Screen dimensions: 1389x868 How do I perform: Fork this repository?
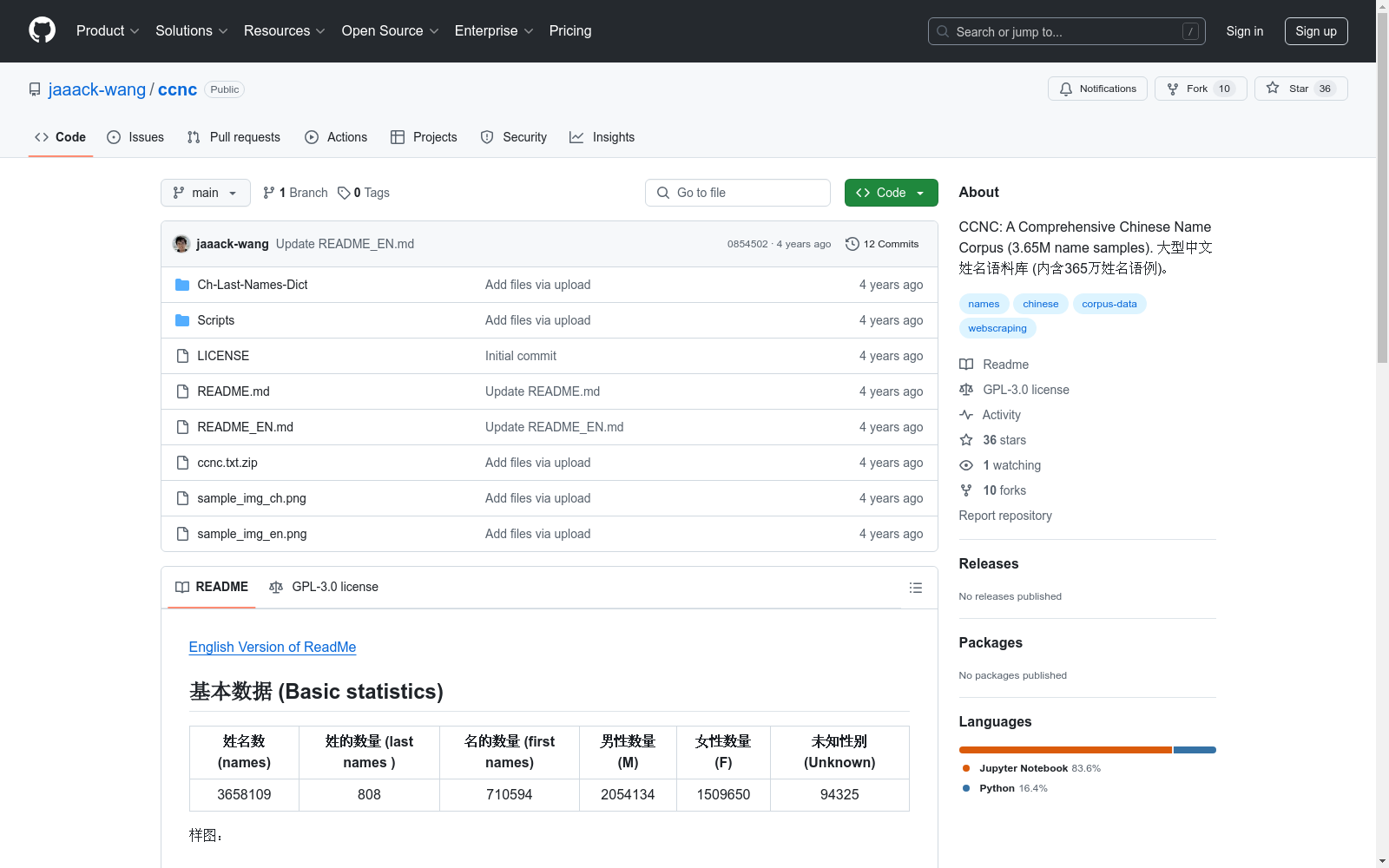1201,89
